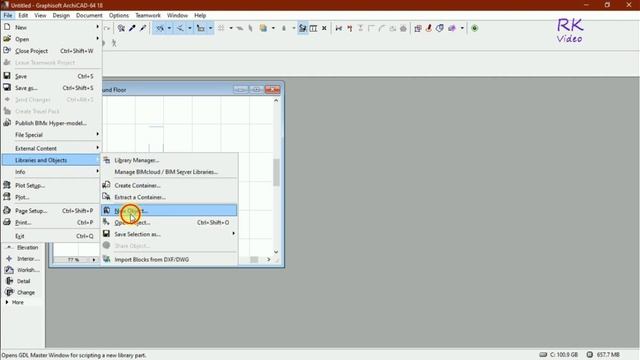Click the Elevation tool in toolbox

pos(23,247)
